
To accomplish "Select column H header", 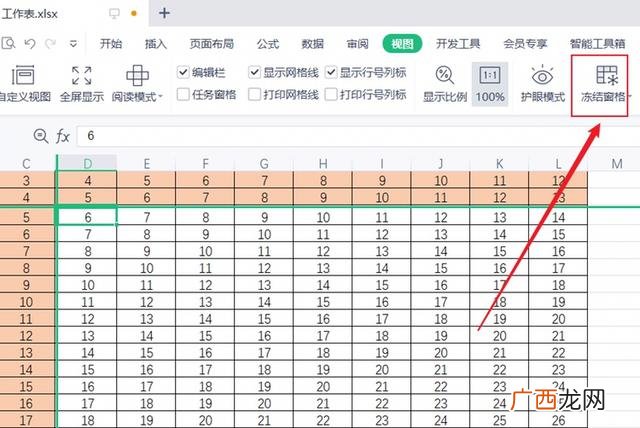I will [x=323, y=164].
